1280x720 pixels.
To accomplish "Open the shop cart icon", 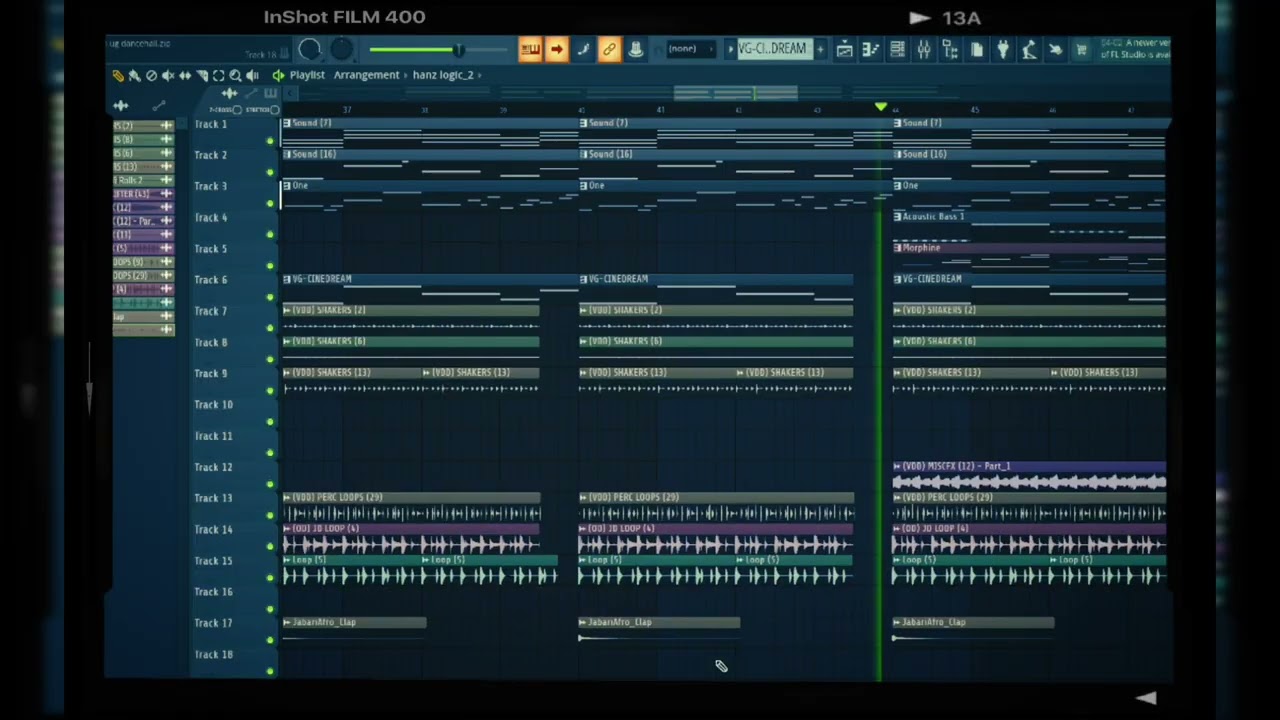I will pos(1081,49).
